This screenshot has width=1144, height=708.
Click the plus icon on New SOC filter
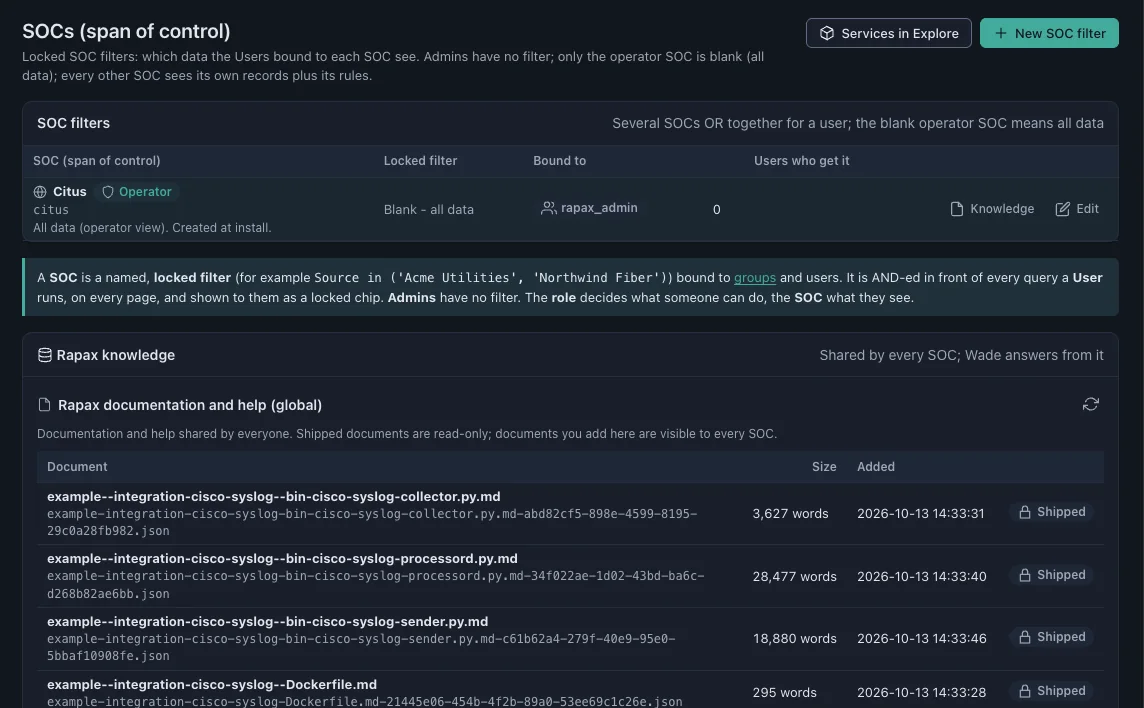pyautogui.click(x=1000, y=33)
